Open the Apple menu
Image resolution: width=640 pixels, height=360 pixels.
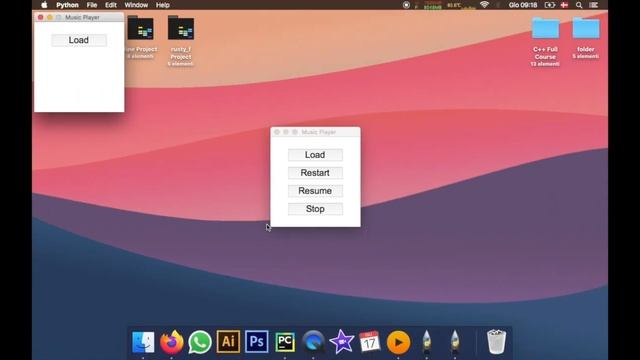coord(44,5)
